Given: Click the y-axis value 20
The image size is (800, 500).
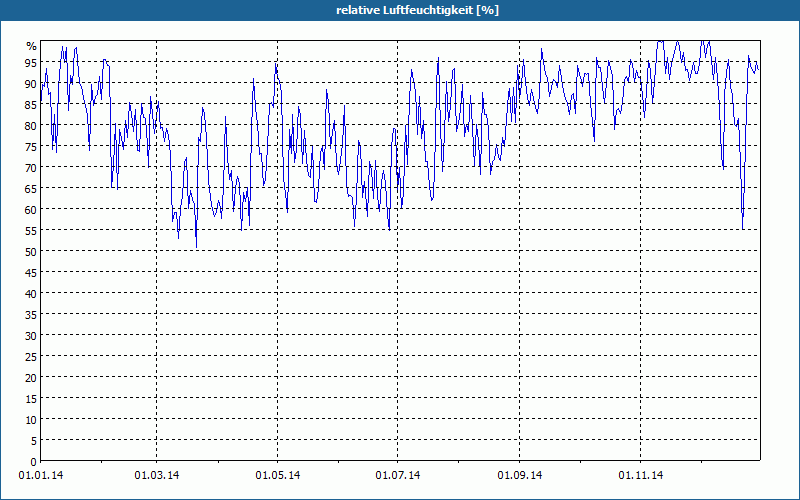Looking at the screenshot, I should 31,378.
